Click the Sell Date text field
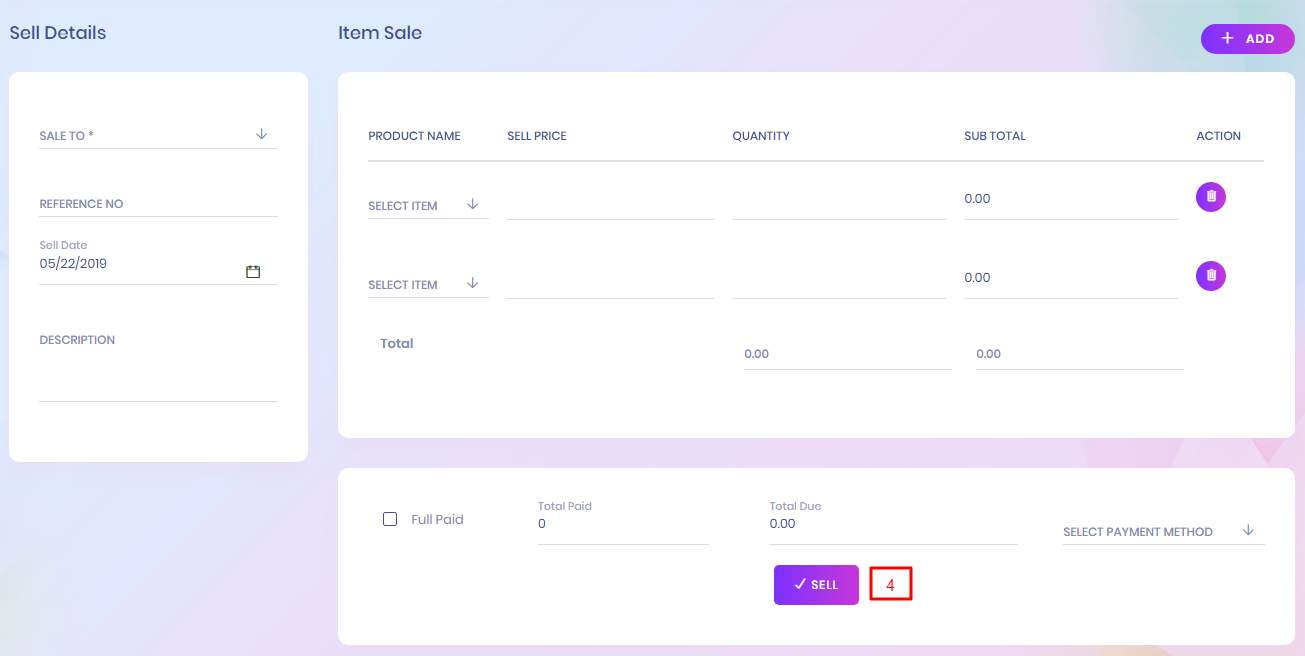The width and height of the screenshot is (1305, 656). click(x=140, y=265)
